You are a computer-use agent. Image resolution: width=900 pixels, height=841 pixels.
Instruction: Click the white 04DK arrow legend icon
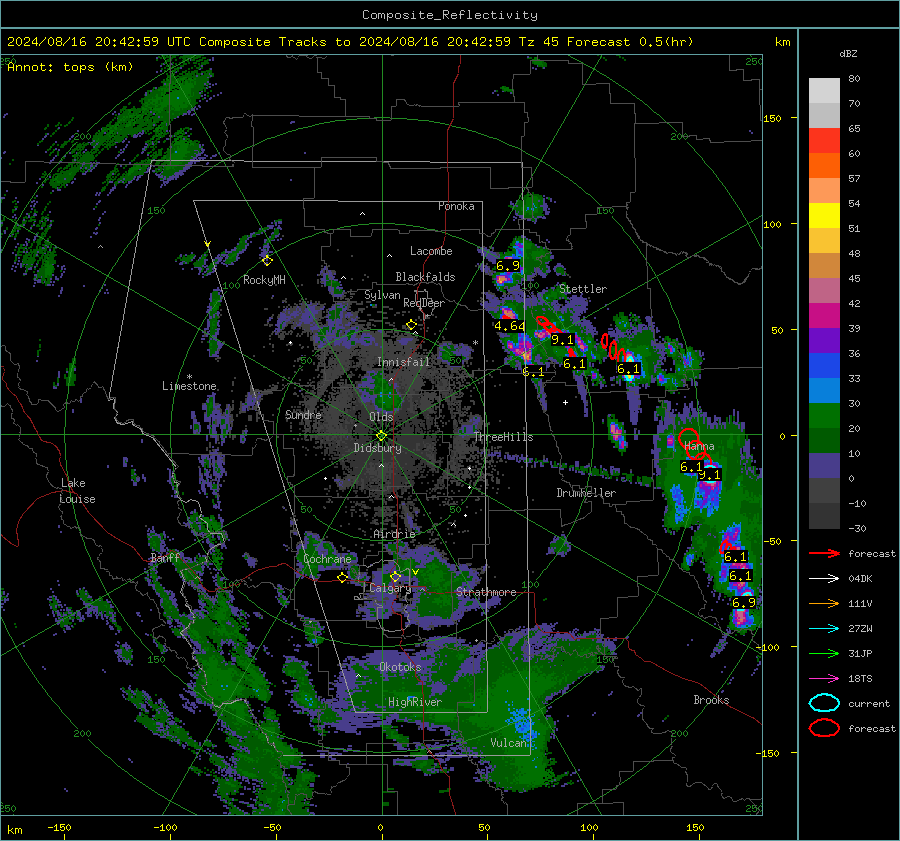824,579
